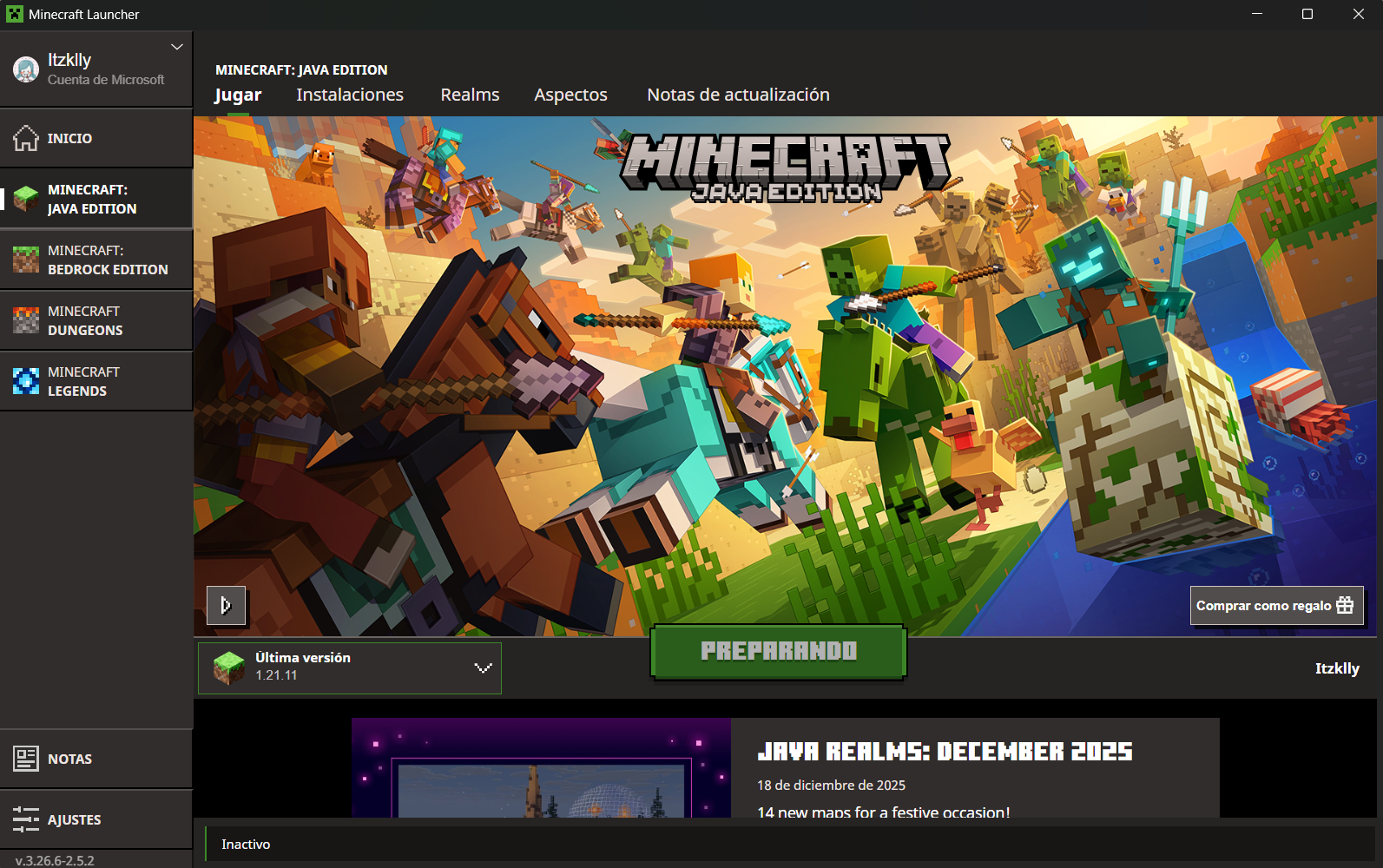Click the Inactivo status text
This screenshot has width=1383, height=868.
coord(246,844)
